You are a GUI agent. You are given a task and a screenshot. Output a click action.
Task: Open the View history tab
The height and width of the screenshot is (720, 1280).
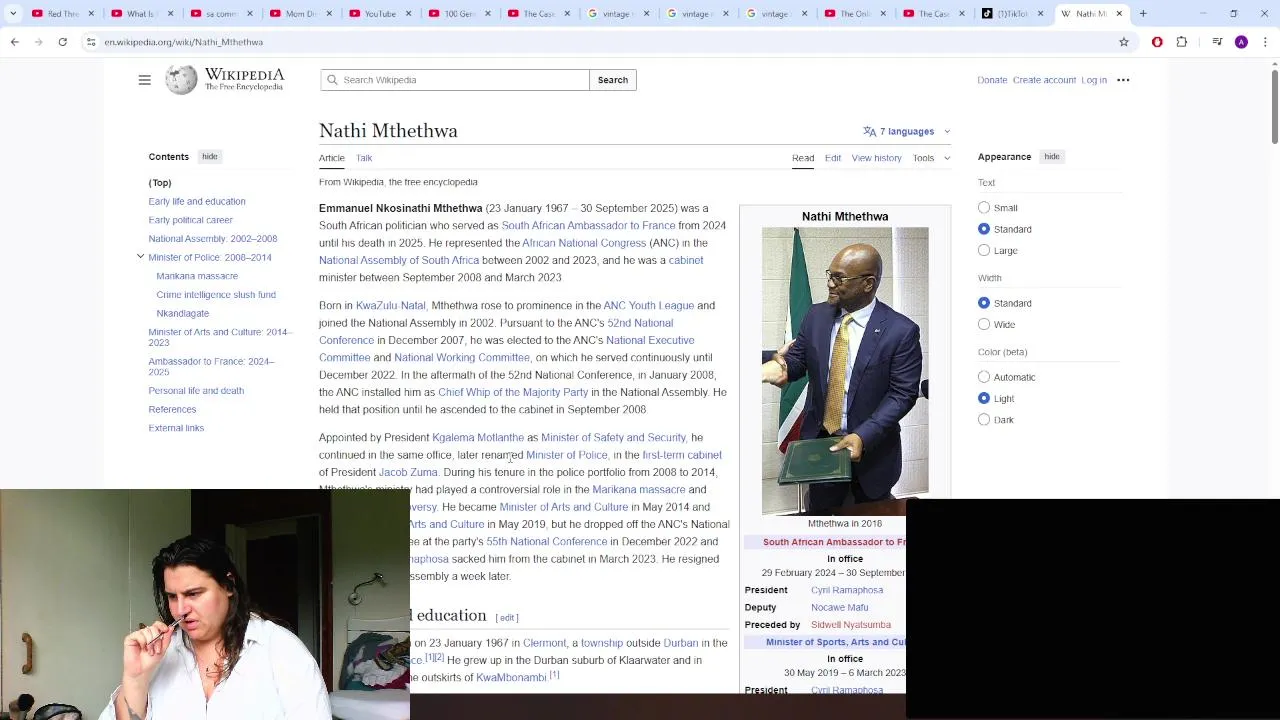(876, 158)
